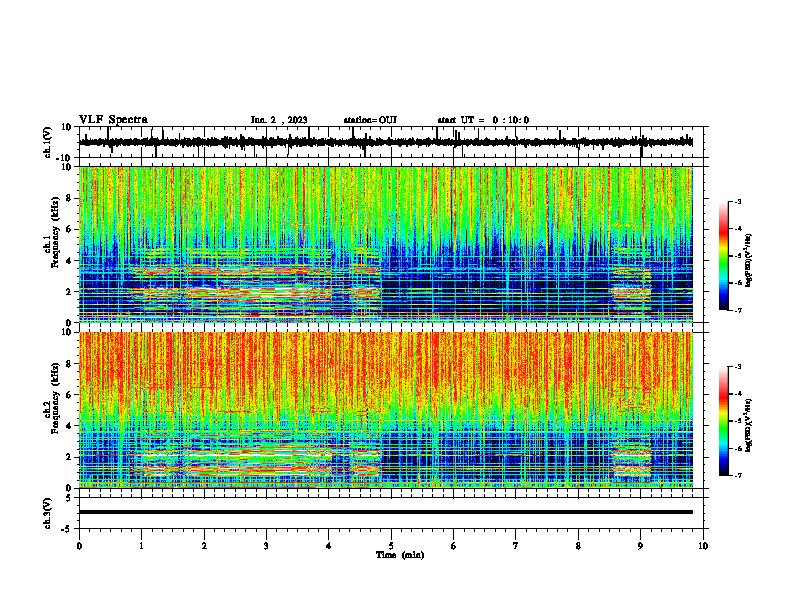Viewport: 792px width, 612px height.
Task: Click the "ch.3(V)" axis label
Action: click(x=48, y=513)
